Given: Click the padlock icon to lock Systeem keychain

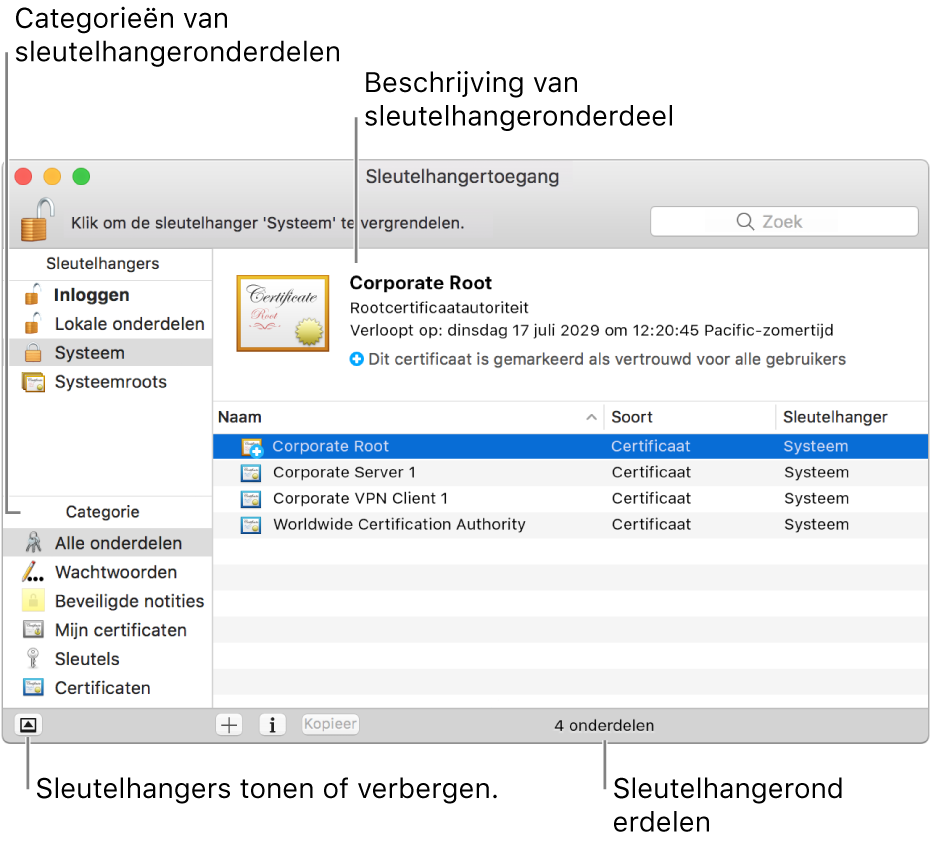Looking at the screenshot, I should (x=37, y=220).
